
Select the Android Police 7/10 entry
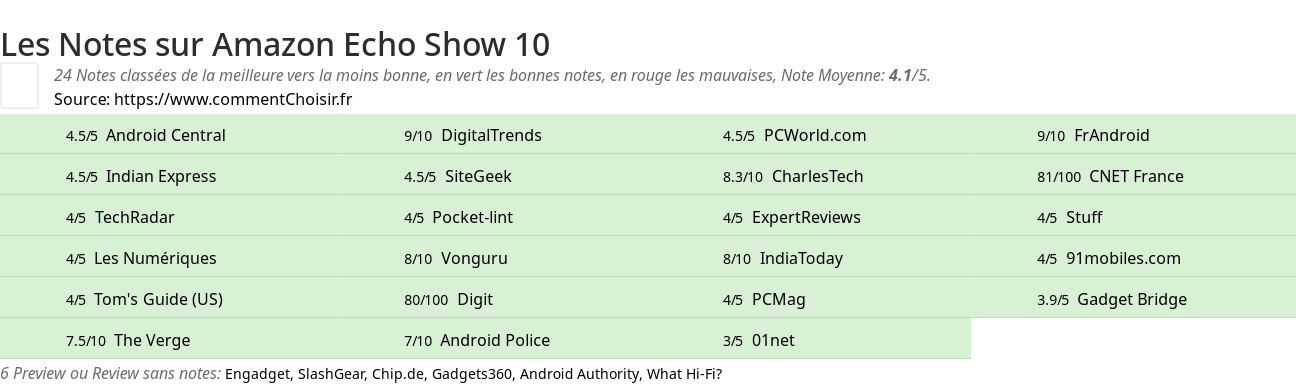(x=495, y=340)
